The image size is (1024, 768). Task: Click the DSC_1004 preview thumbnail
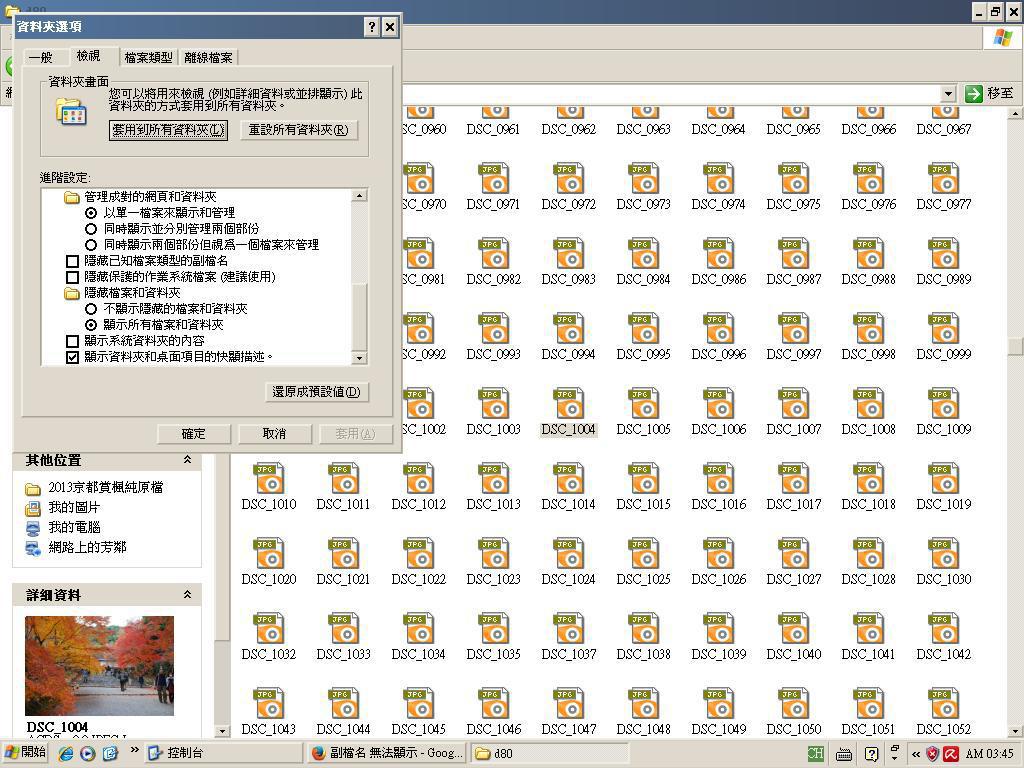99,666
